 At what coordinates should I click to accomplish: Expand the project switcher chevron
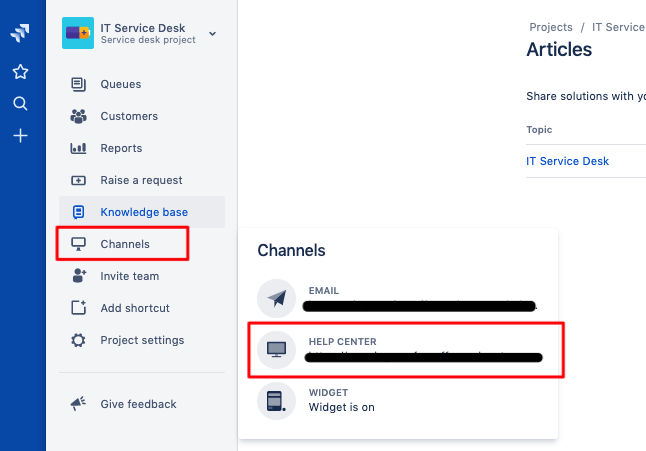pyautogui.click(x=212, y=33)
